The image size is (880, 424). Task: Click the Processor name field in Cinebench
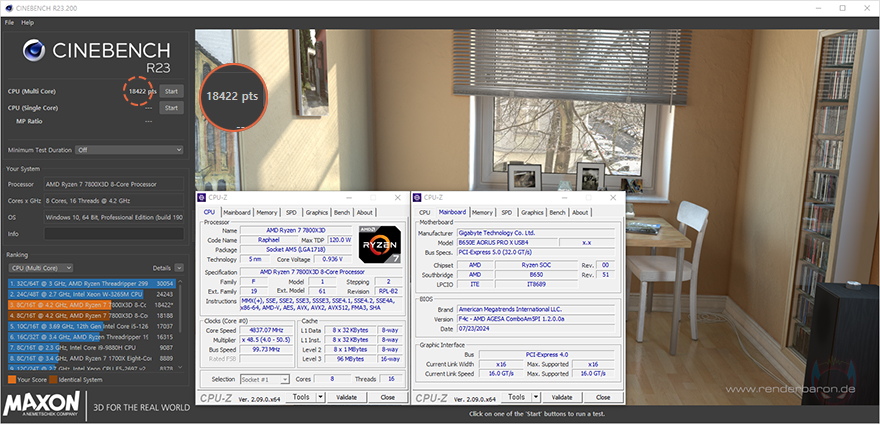tap(114, 184)
